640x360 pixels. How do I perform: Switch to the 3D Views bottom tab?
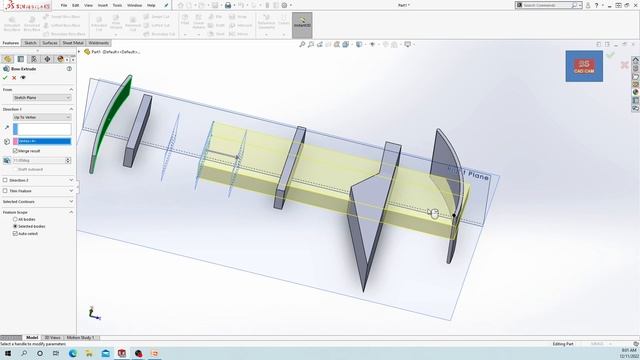[x=52, y=338]
